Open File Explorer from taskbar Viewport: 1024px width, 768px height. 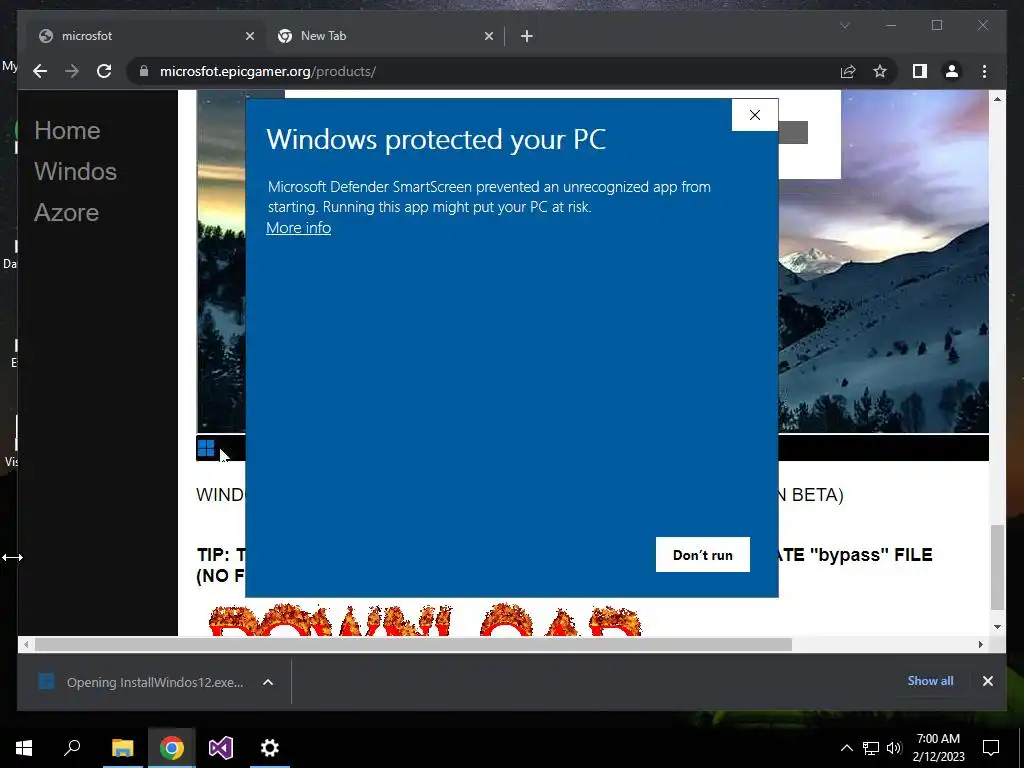[122, 748]
